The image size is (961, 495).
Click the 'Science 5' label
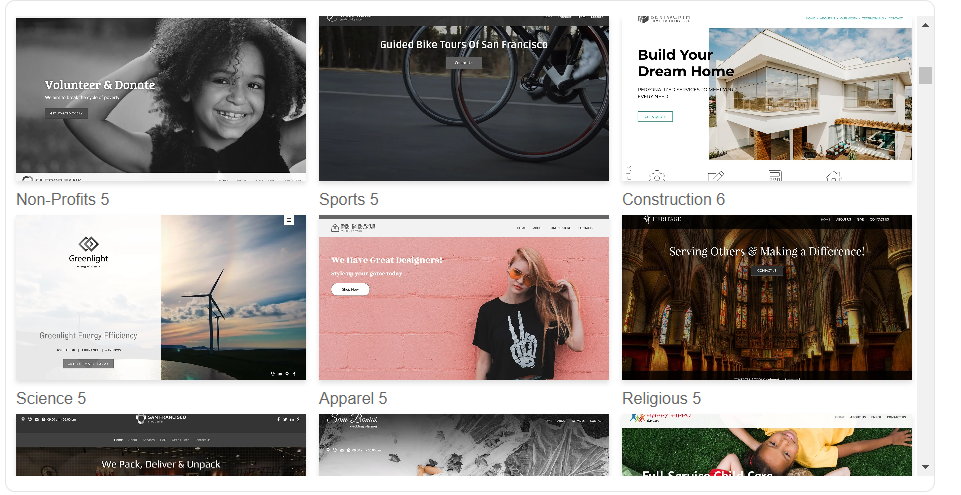point(51,398)
